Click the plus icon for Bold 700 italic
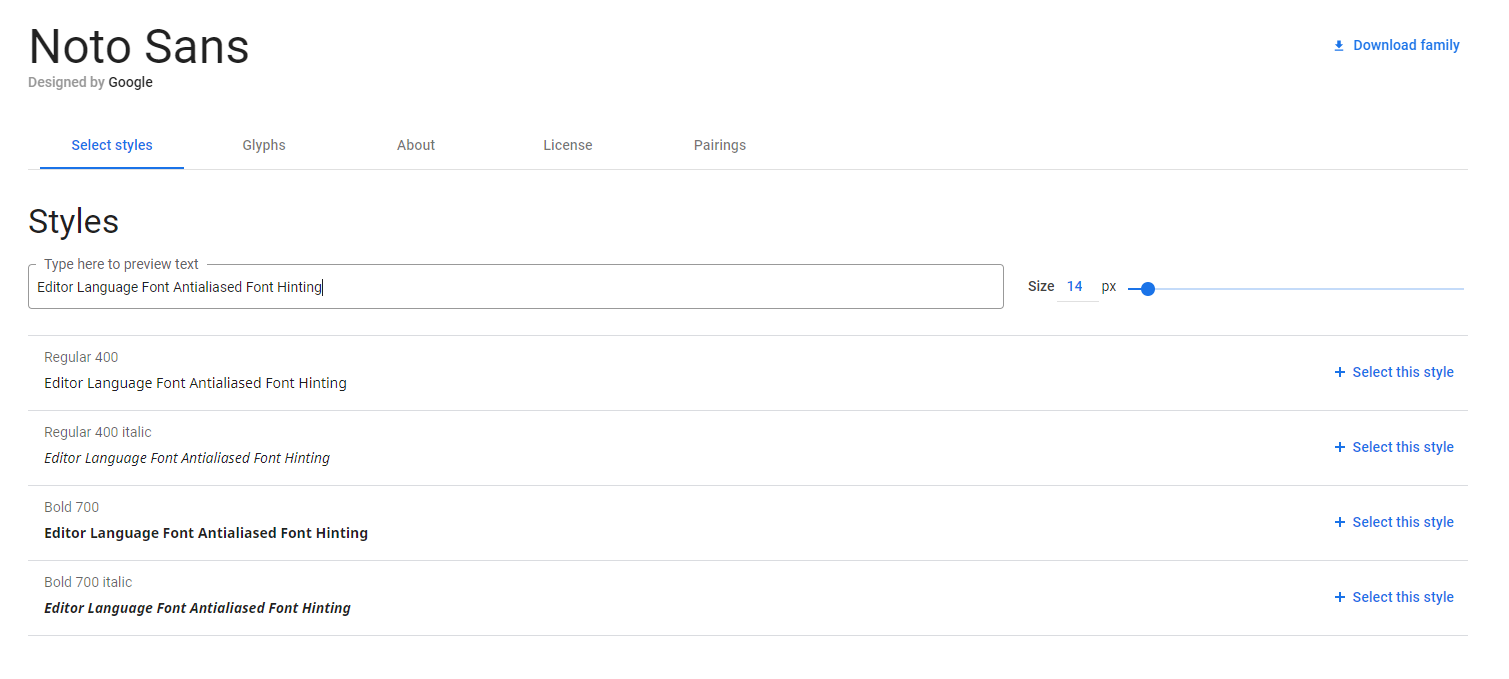Image resolution: width=1509 pixels, height=679 pixels. click(x=1340, y=597)
